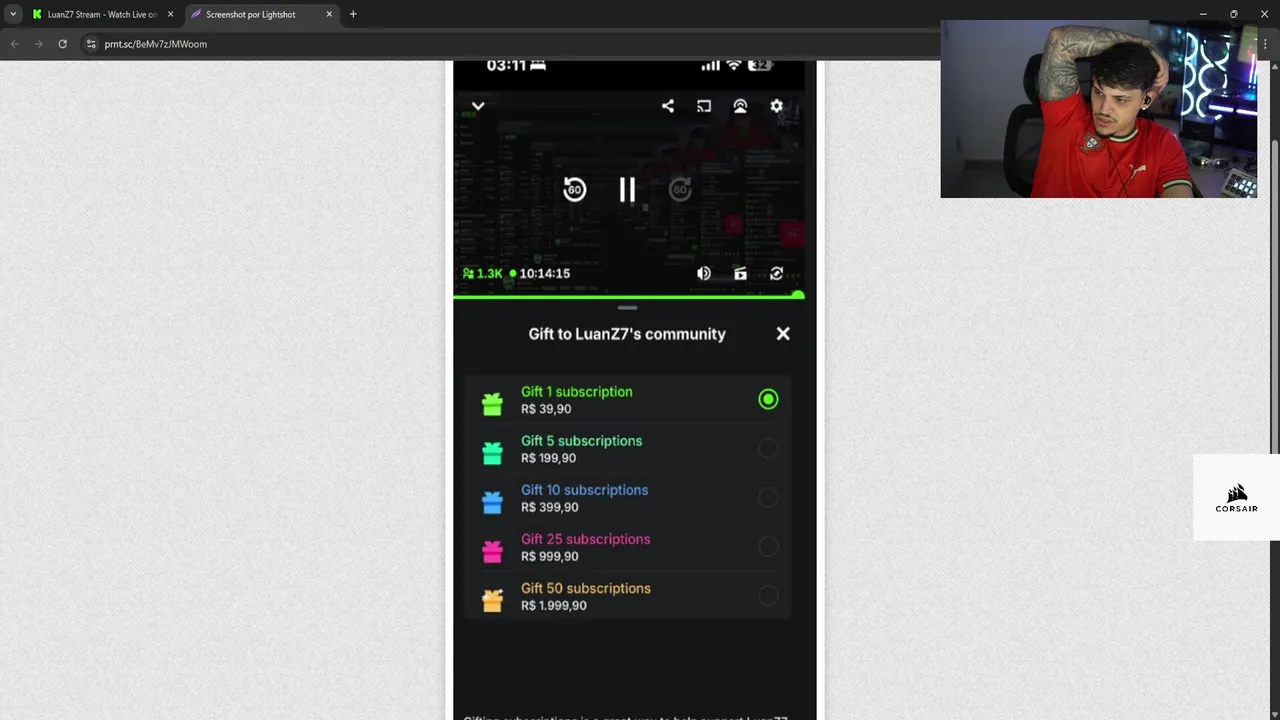
Task: Select the Gift 5 subscriptions radio button
Action: 768,448
